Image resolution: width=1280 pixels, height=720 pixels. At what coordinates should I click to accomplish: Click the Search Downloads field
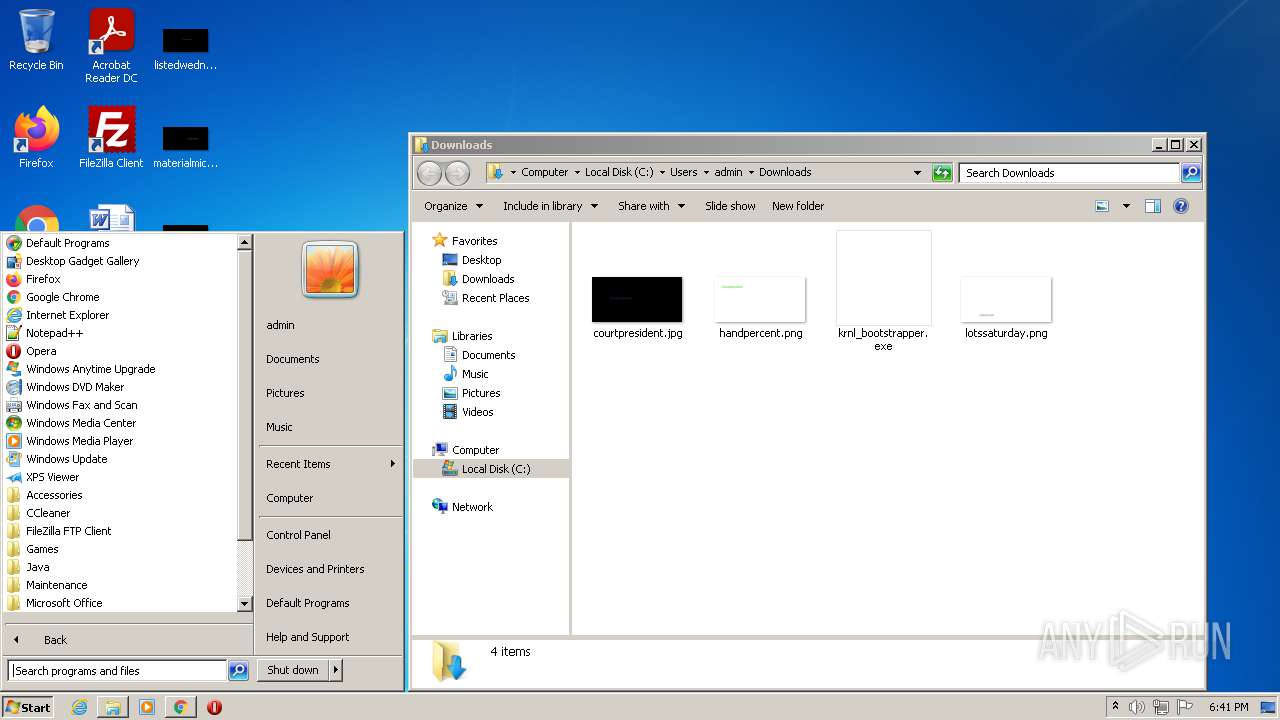point(1069,173)
